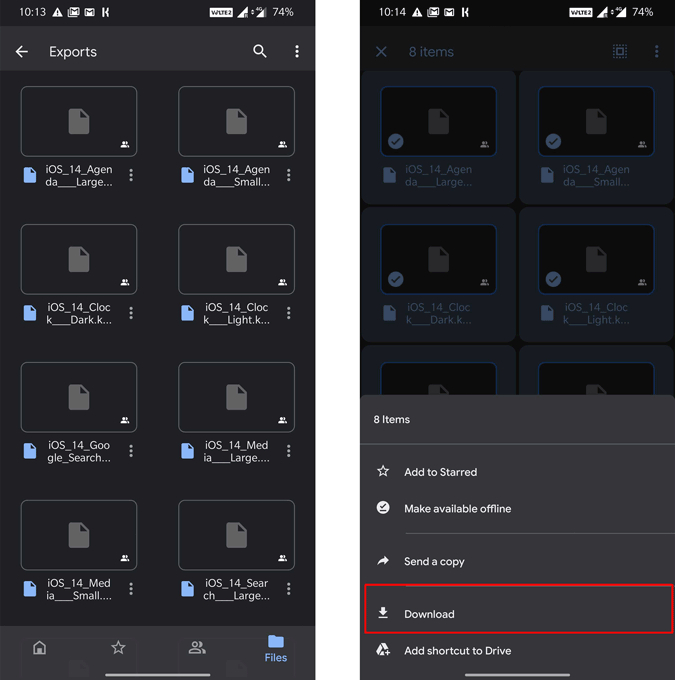Switch to the Files tab
Viewport: 675px width, 680px height.
pos(276,647)
